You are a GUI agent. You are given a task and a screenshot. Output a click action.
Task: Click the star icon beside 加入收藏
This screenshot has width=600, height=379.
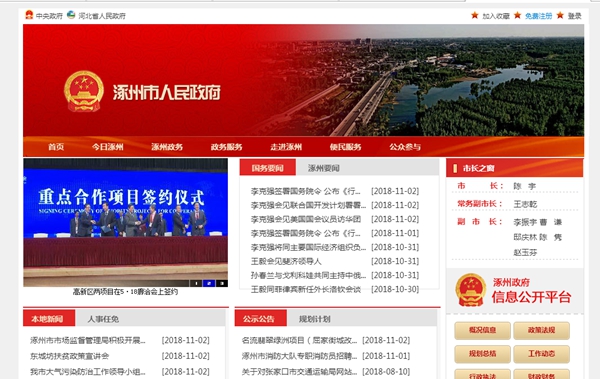pos(474,15)
